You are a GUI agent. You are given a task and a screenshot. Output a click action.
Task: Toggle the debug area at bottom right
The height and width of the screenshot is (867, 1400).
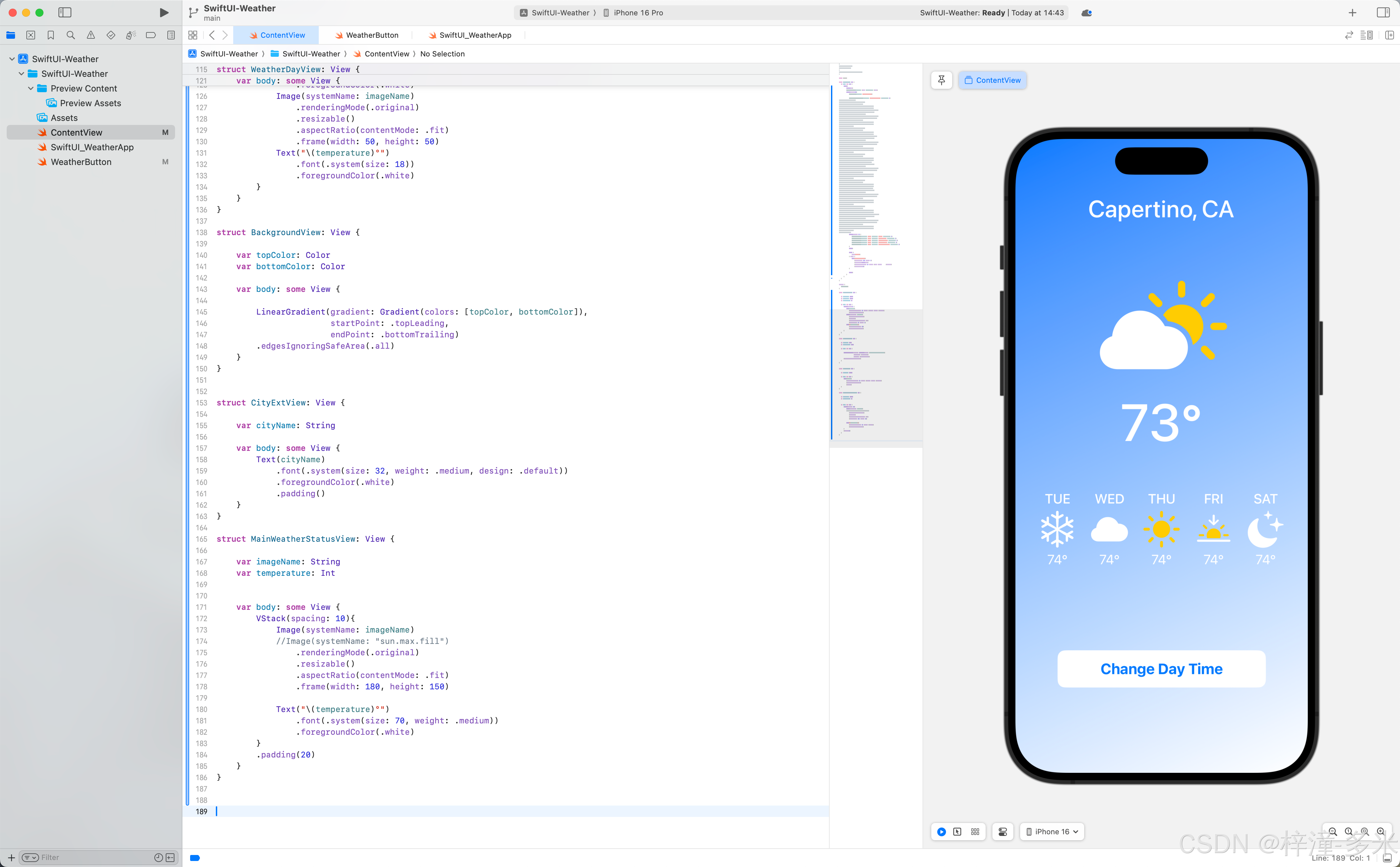click(x=1387, y=858)
